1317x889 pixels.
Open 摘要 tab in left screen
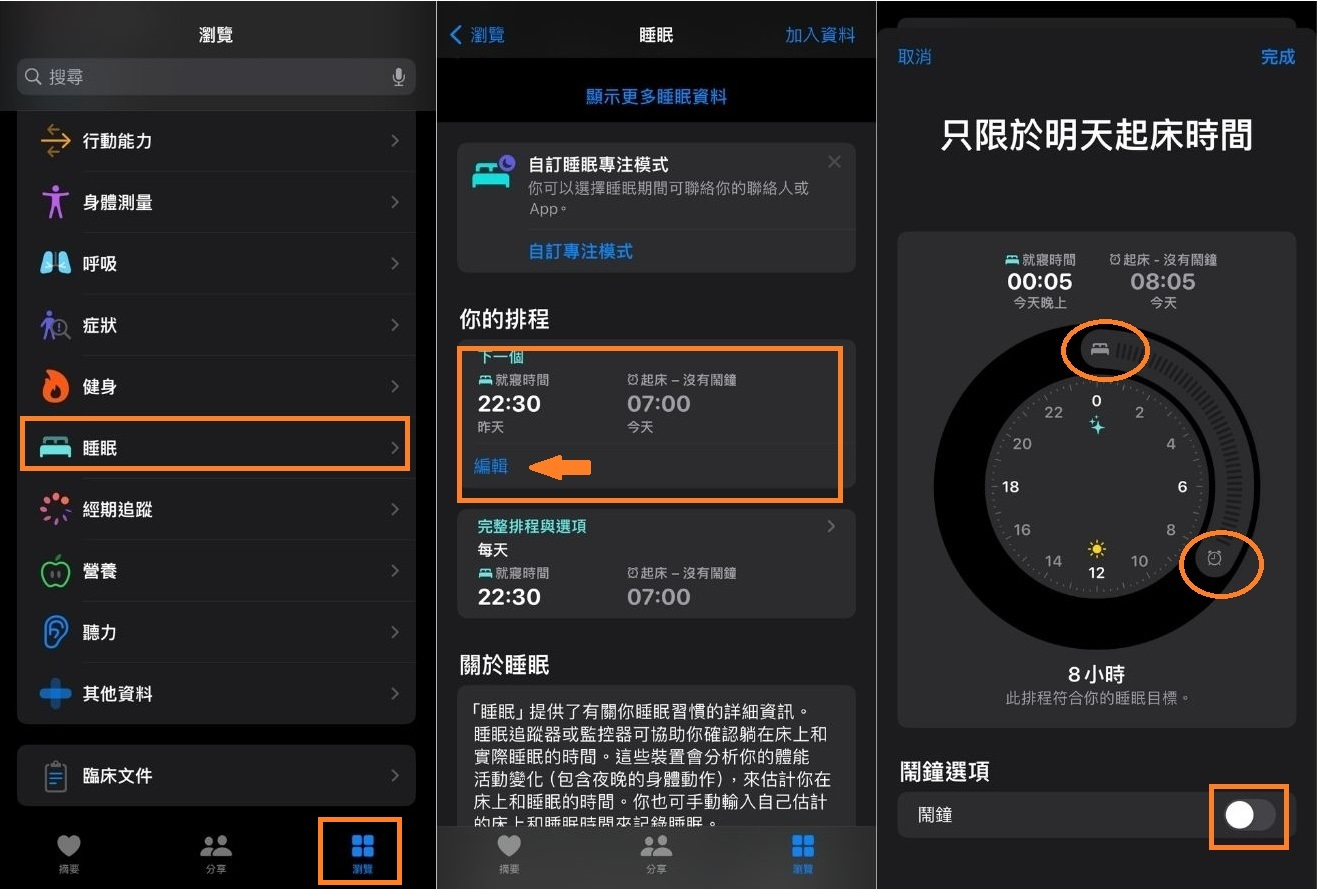point(69,853)
